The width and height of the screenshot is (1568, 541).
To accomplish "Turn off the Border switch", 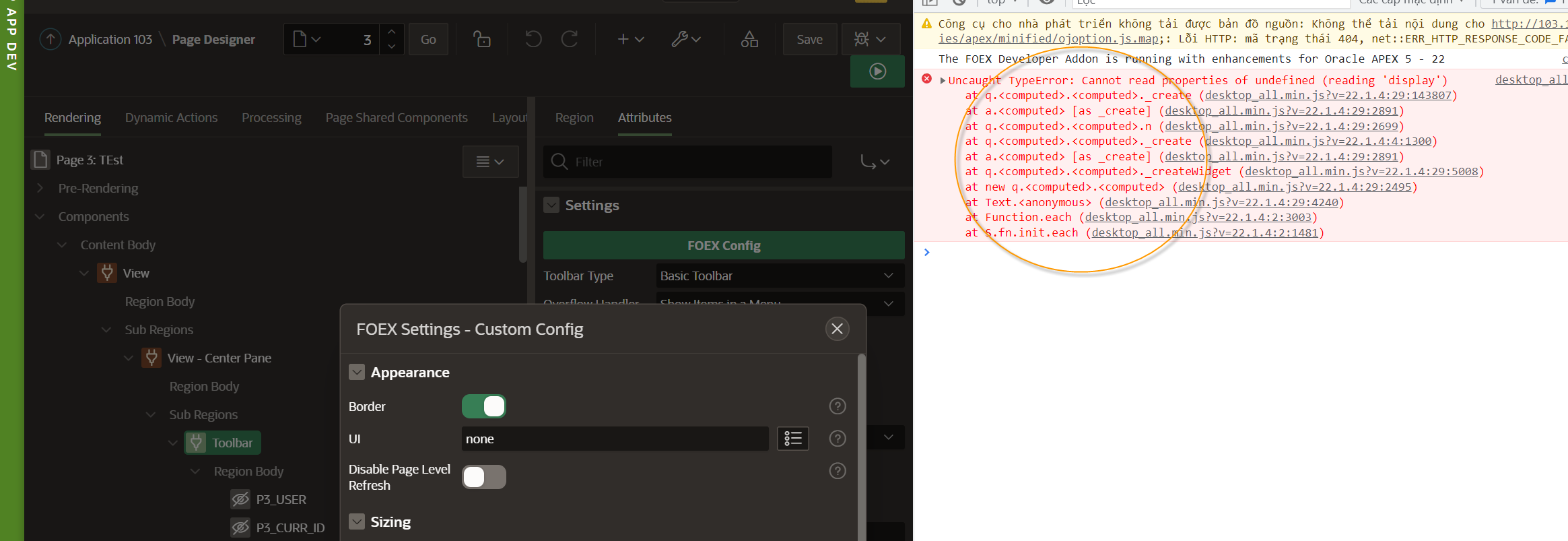I will pyautogui.click(x=483, y=406).
